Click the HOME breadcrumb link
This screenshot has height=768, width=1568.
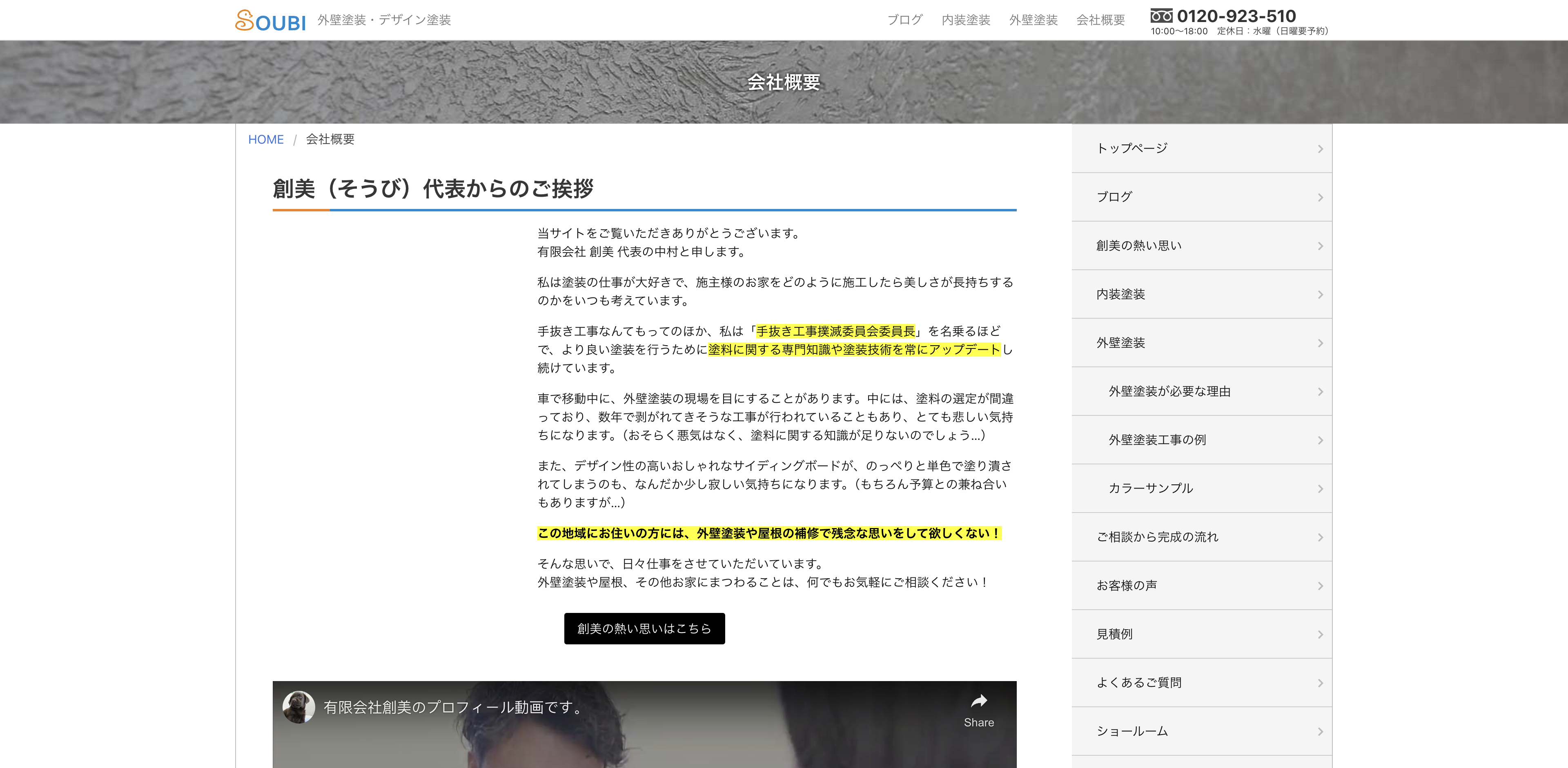tap(266, 139)
